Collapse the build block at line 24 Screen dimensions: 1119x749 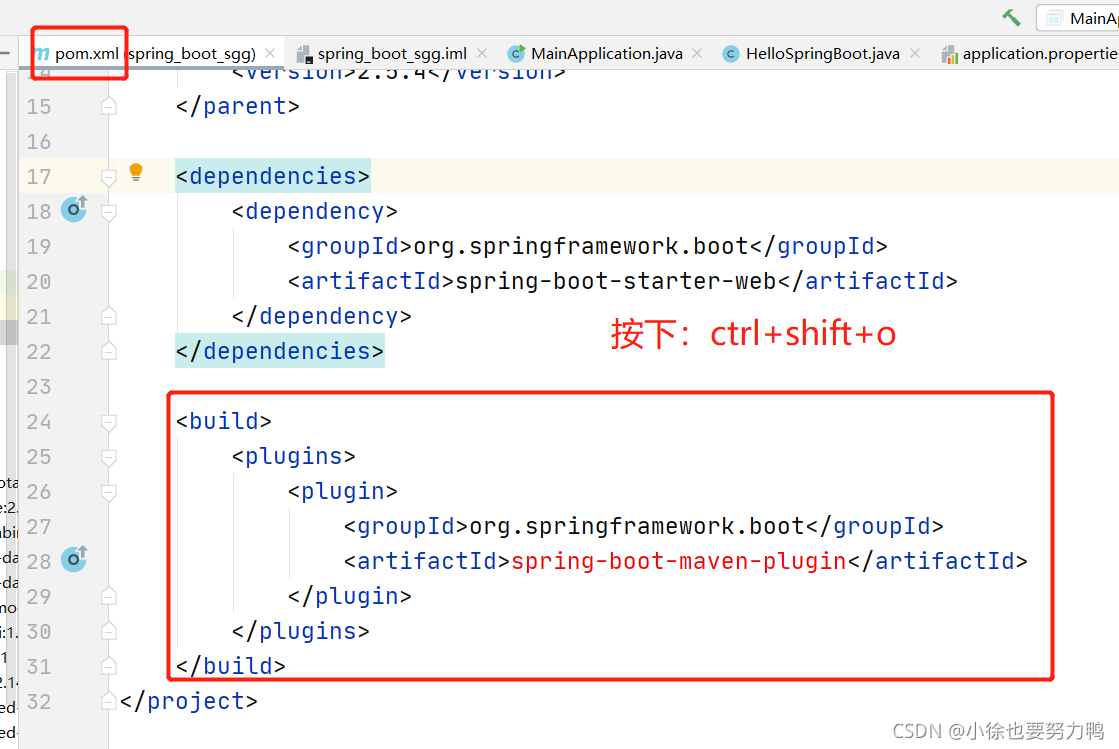tap(108, 422)
